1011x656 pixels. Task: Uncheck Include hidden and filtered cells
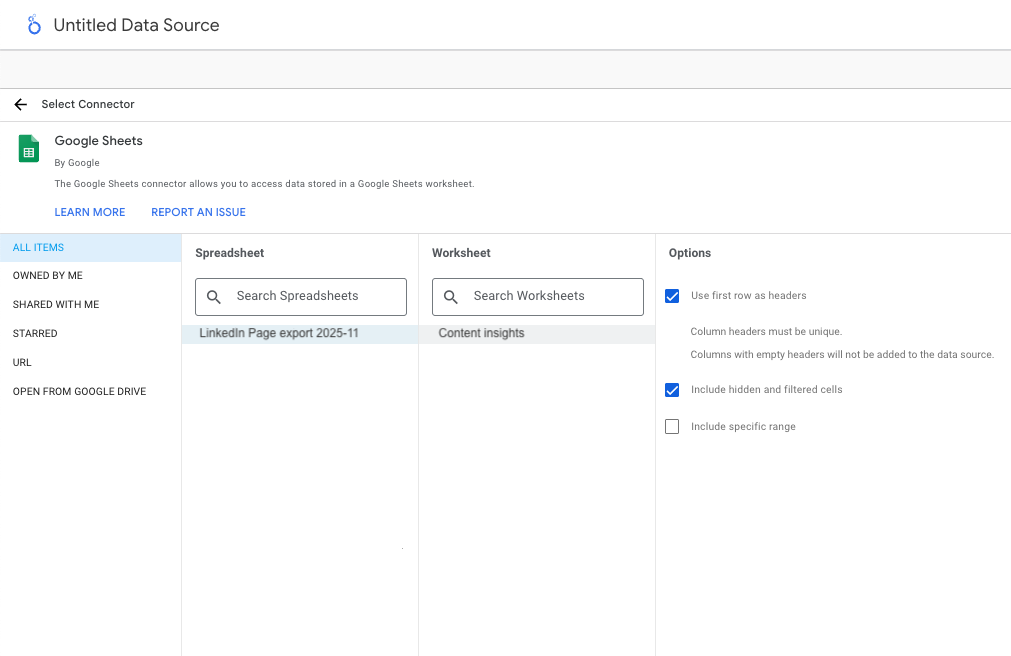click(x=671, y=390)
